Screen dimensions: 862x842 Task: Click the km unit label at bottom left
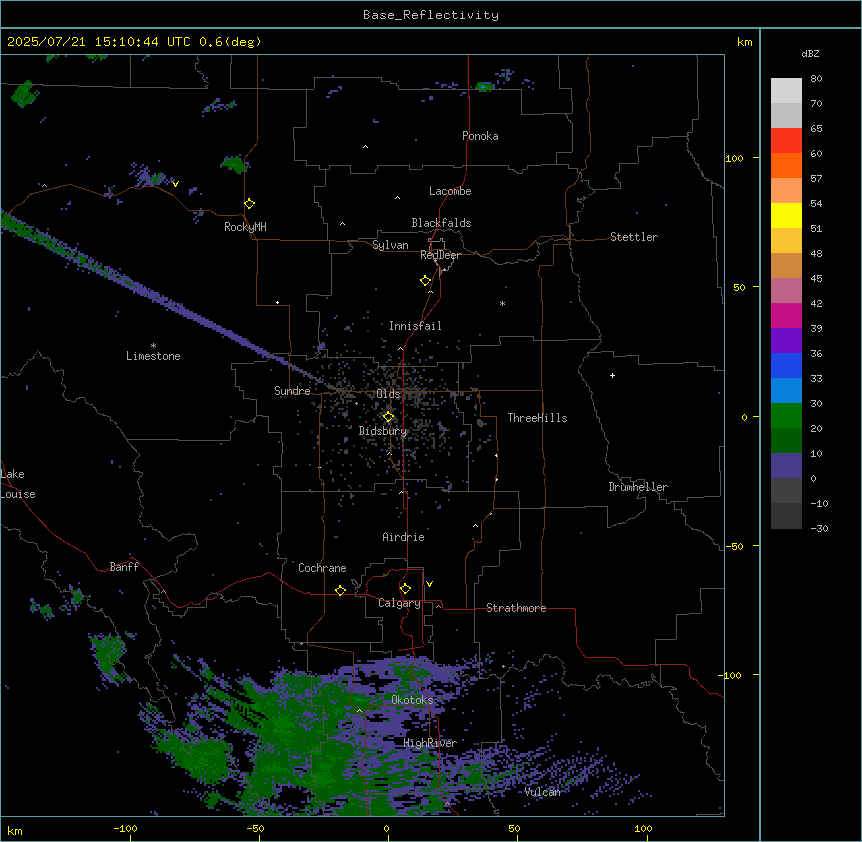click(x=15, y=830)
